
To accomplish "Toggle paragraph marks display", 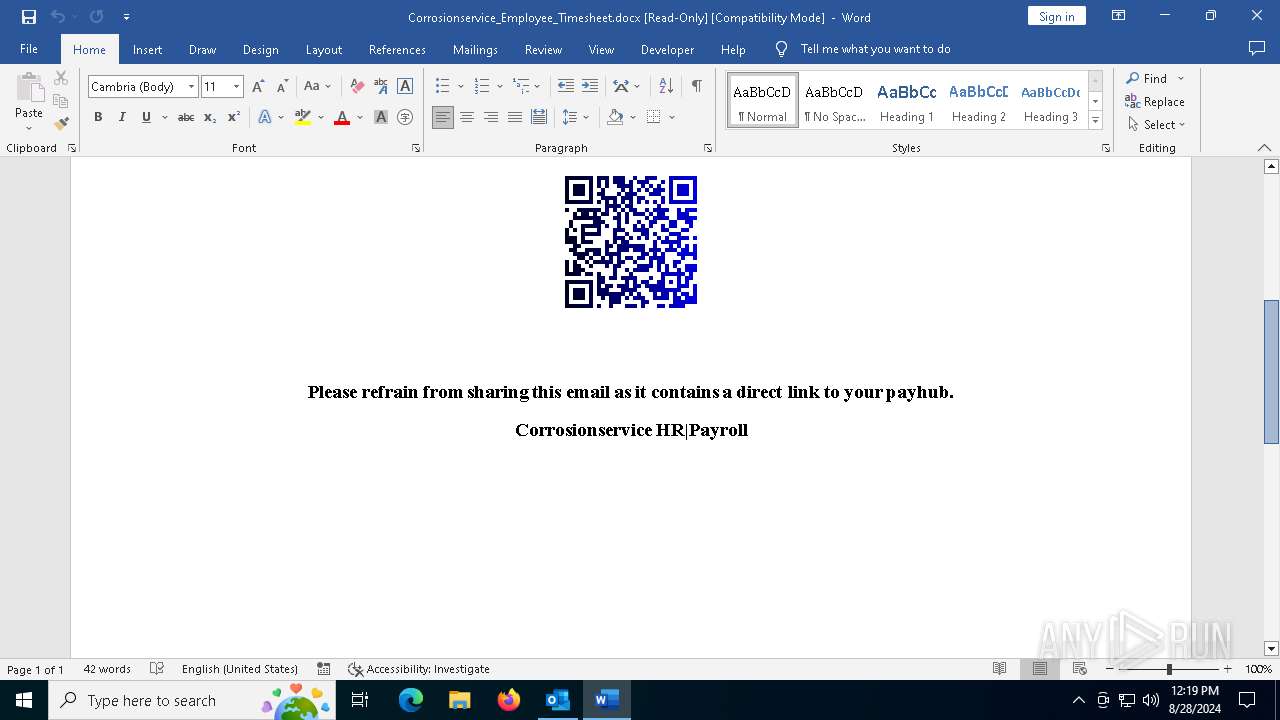I will point(696,87).
